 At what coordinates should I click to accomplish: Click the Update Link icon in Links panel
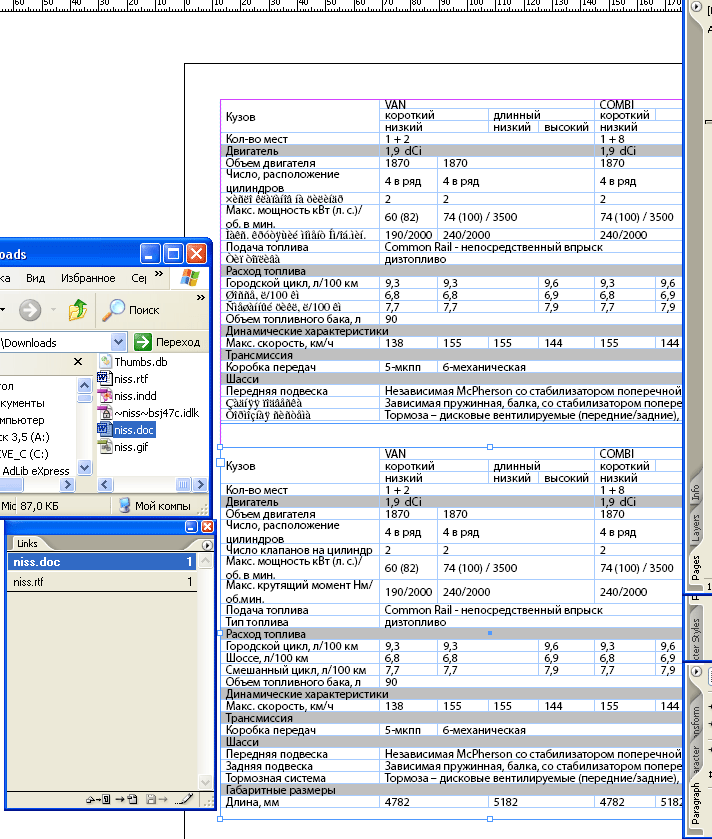point(156,799)
